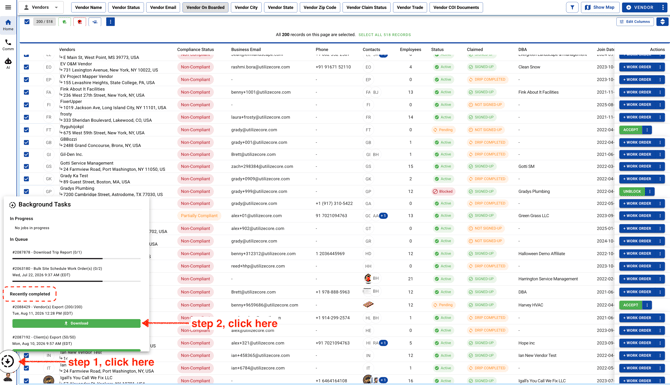Open the Vendors module dropdown

click(41, 7)
